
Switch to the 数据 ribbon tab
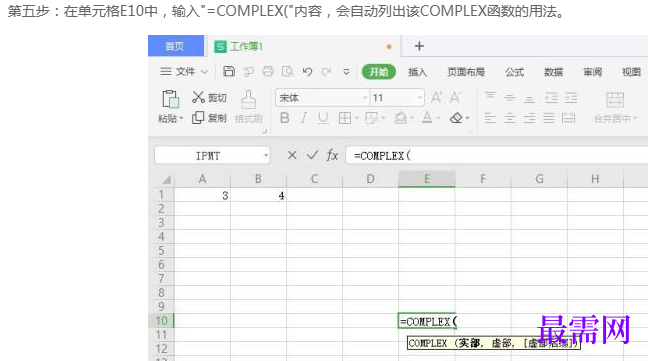tap(553, 72)
